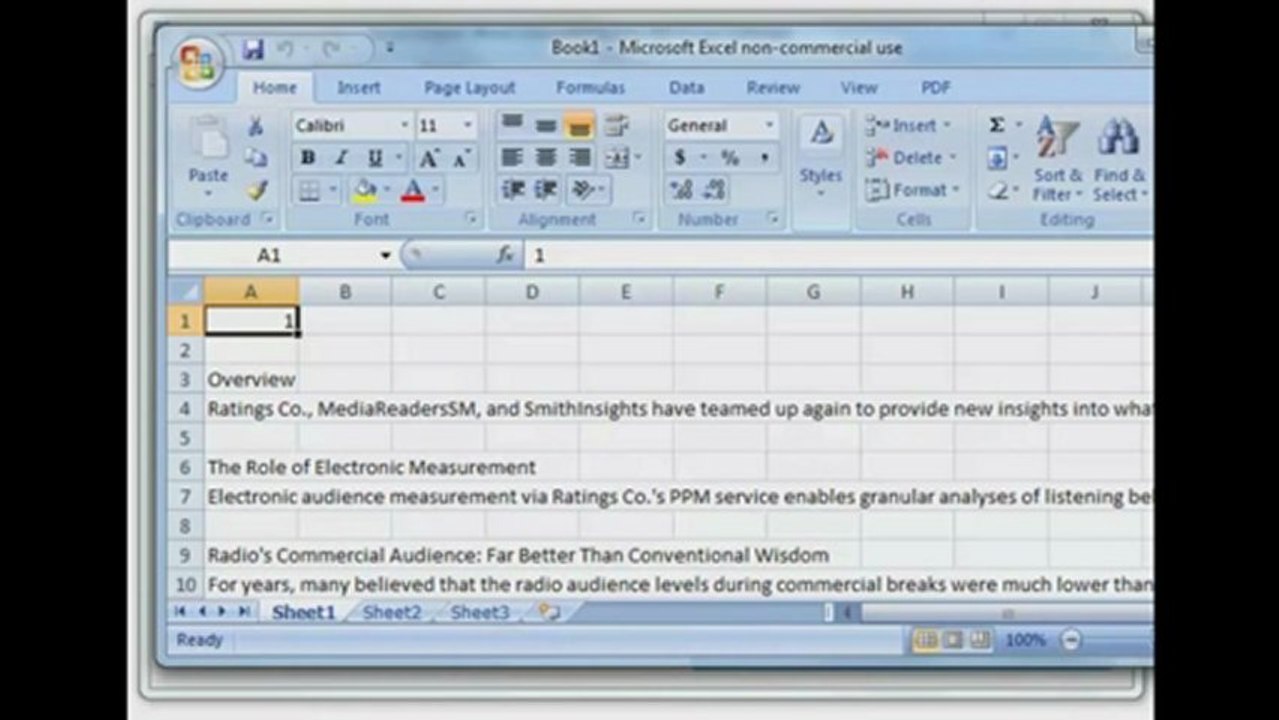The height and width of the screenshot is (720, 1279).
Task: Switch to the Insert ribbon tab
Action: coord(358,88)
